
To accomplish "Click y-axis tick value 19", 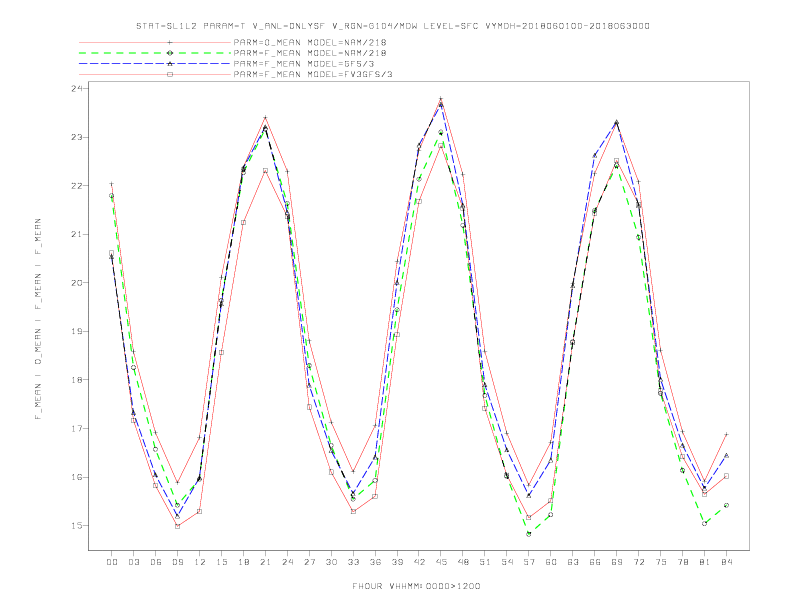I will coord(77,331).
